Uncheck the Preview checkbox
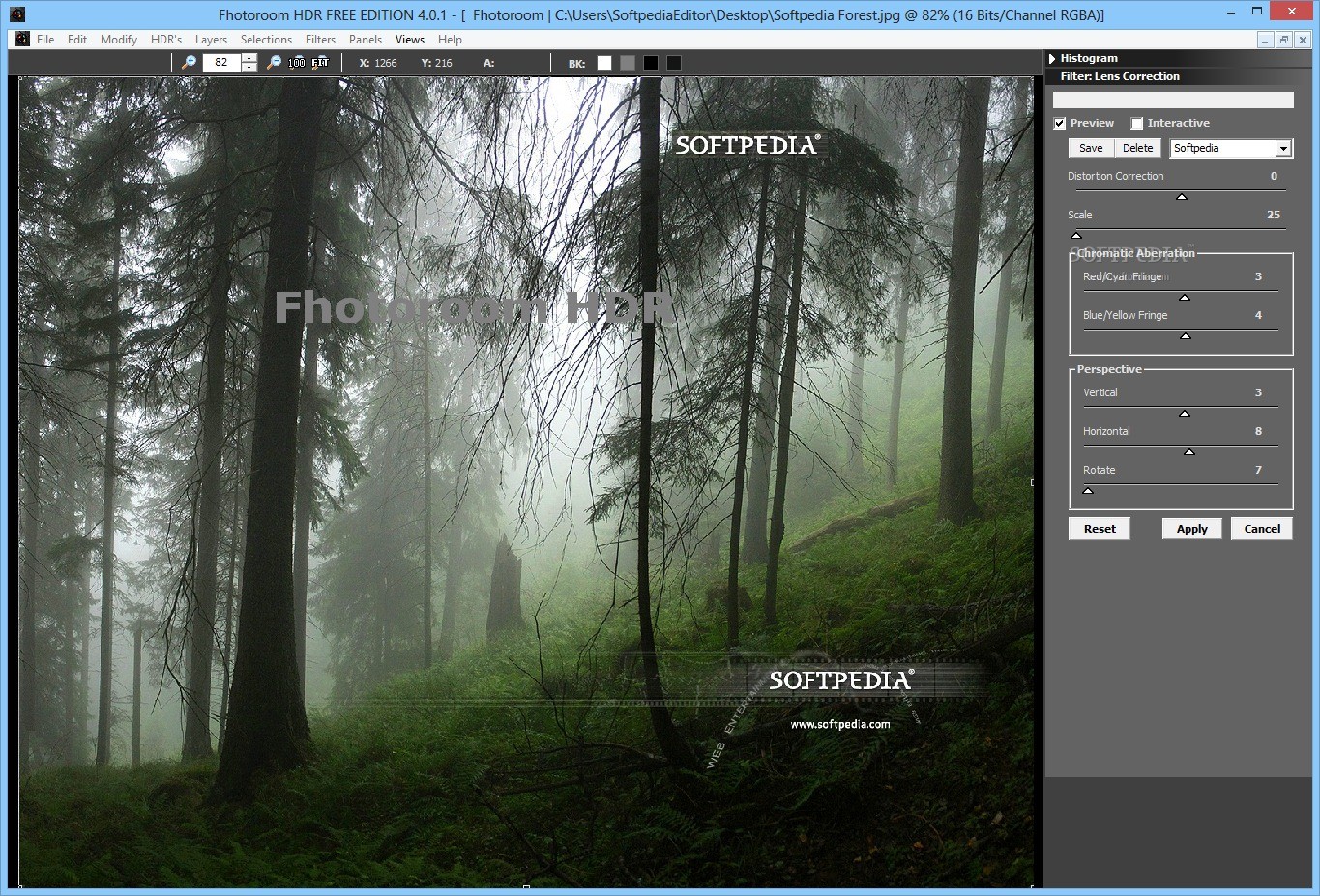The width and height of the screenshot is (1320, 896). (x=1060, y=123)
